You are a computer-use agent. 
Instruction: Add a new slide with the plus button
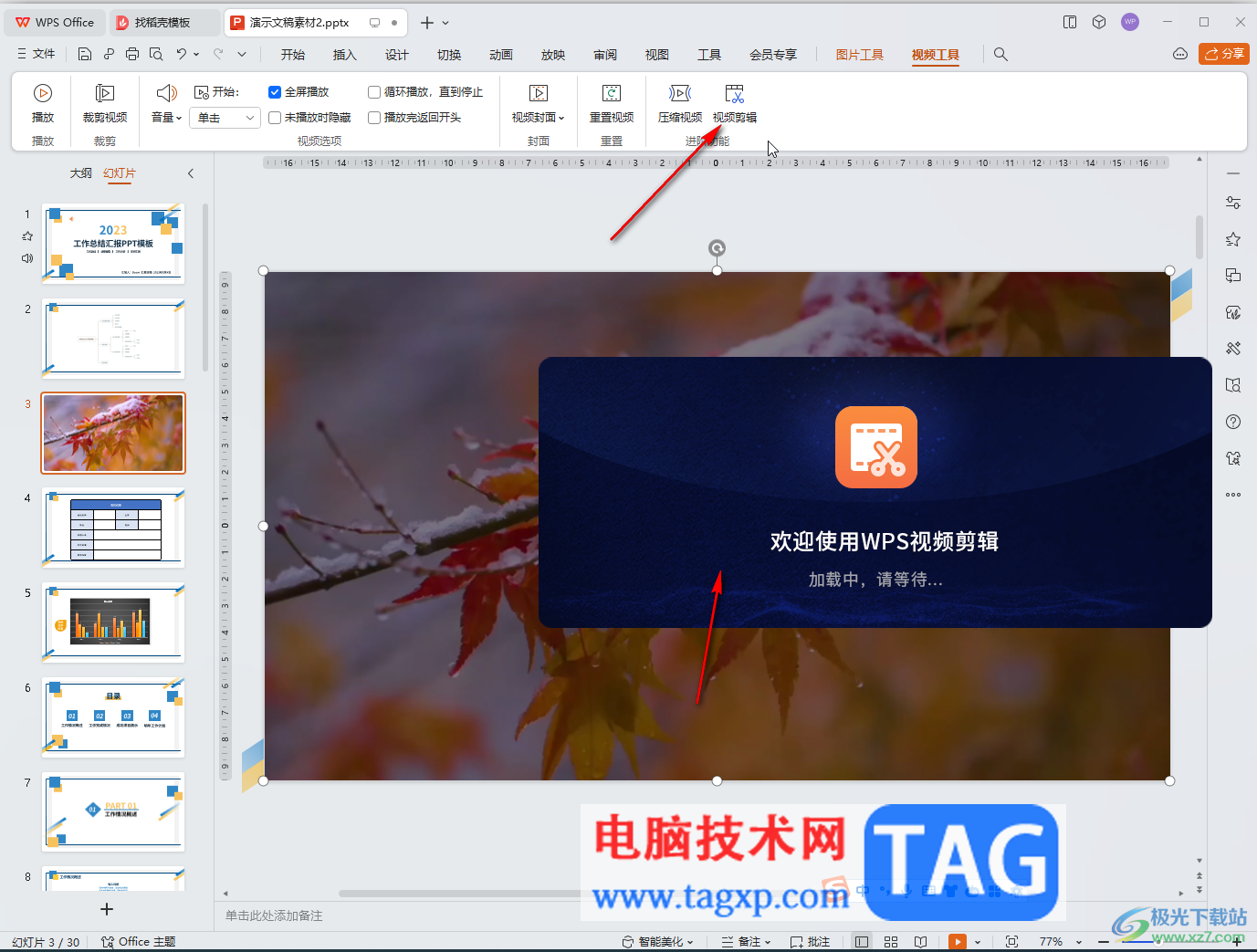tap(107, 909)
